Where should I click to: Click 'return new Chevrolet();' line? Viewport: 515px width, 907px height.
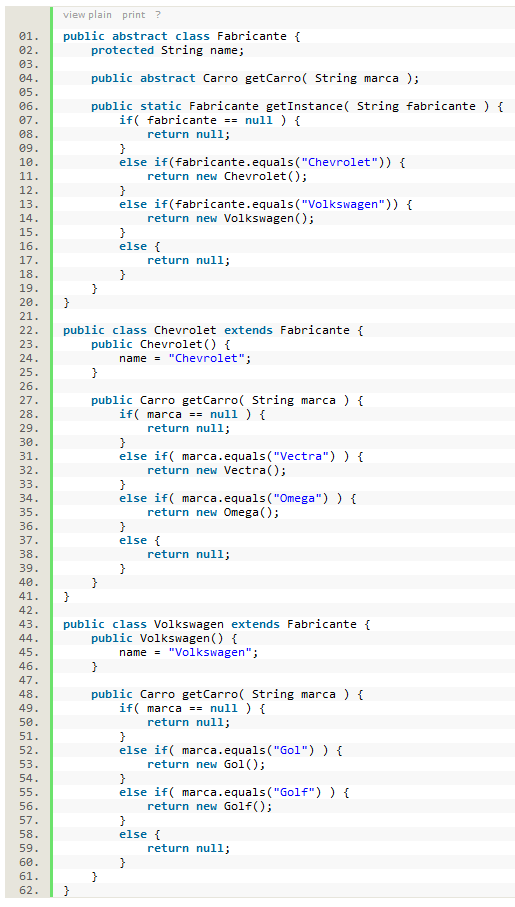(x=227, y=176)
